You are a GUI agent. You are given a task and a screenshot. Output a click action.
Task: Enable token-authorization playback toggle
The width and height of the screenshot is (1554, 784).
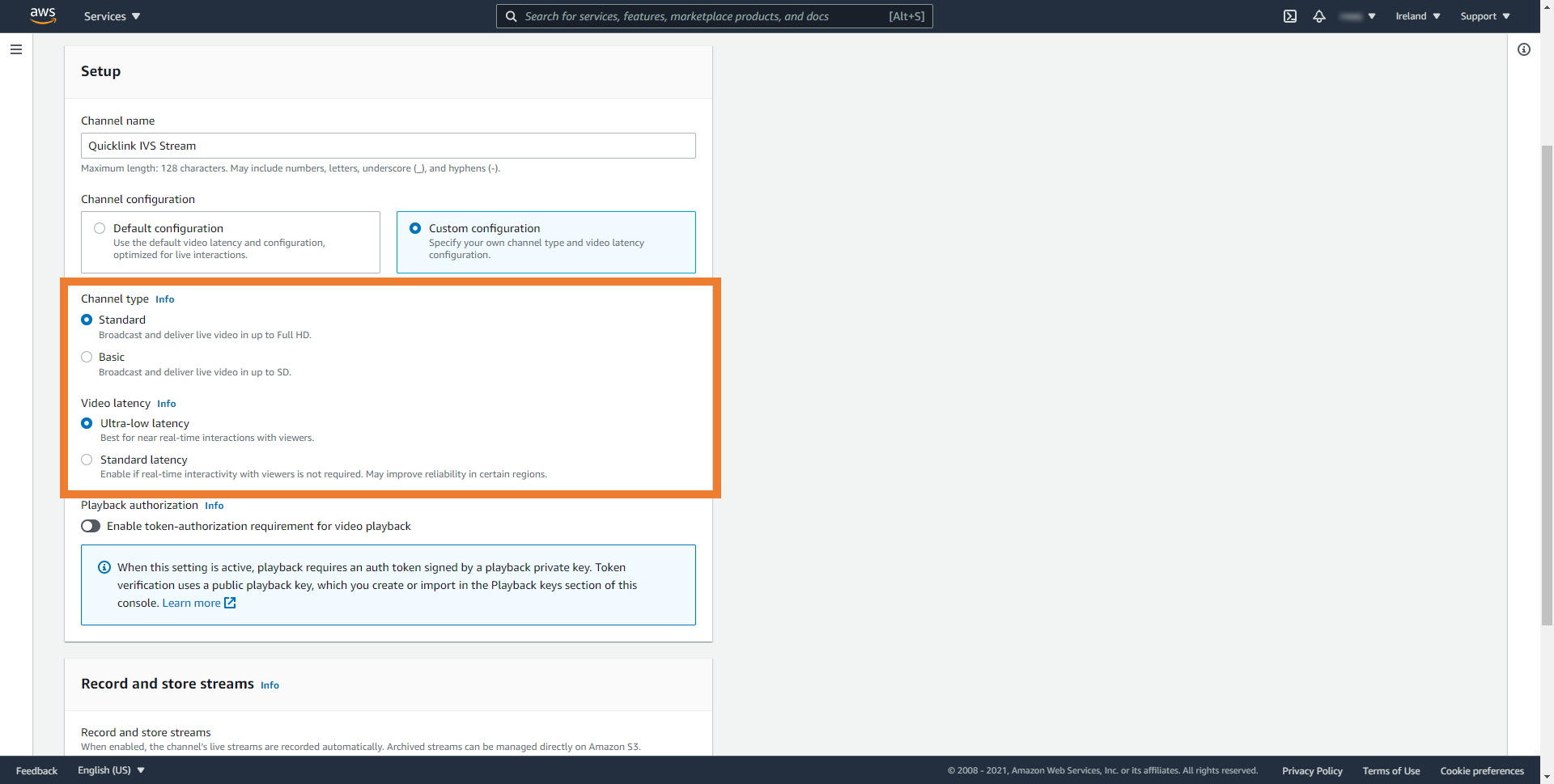pyautogui.click(x=91, y=526)
